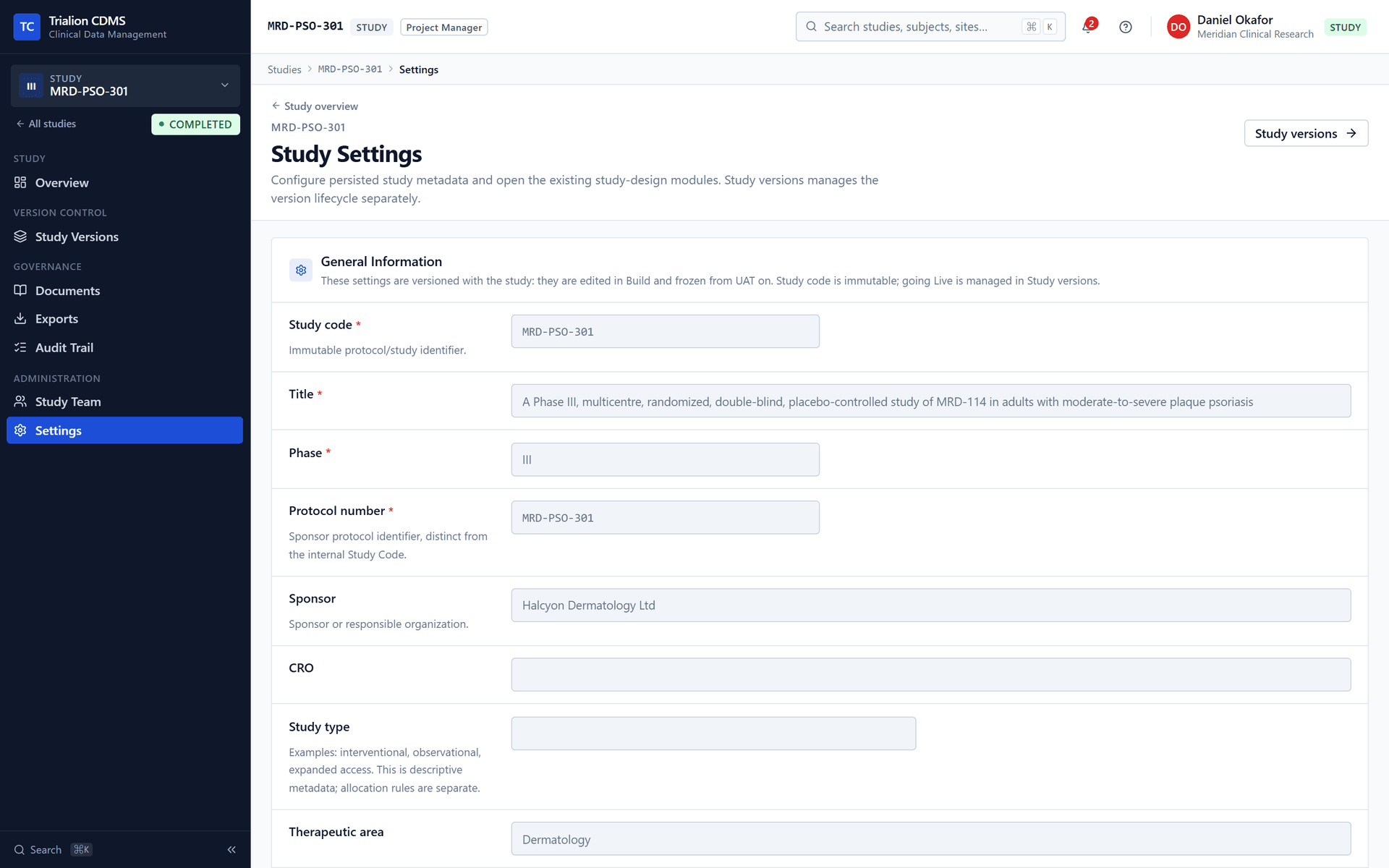Click the Title field
This screenshot has width=1389, height=868.
[x=930, y=401]
